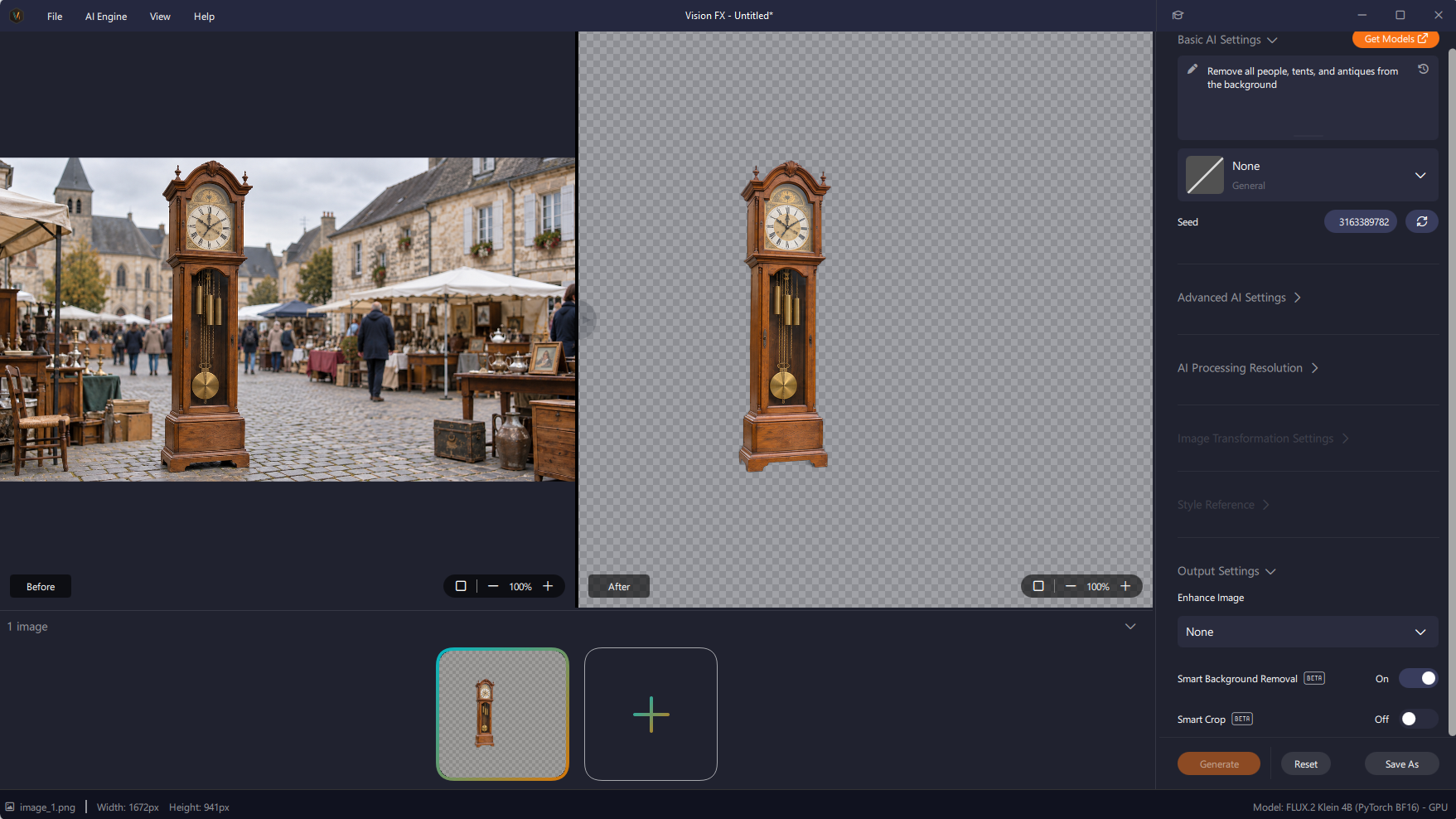The height and width of the screenshot is (819, 1456).
Task: Turn off Smart Background Removal toggle
Action: (1418, 678)
